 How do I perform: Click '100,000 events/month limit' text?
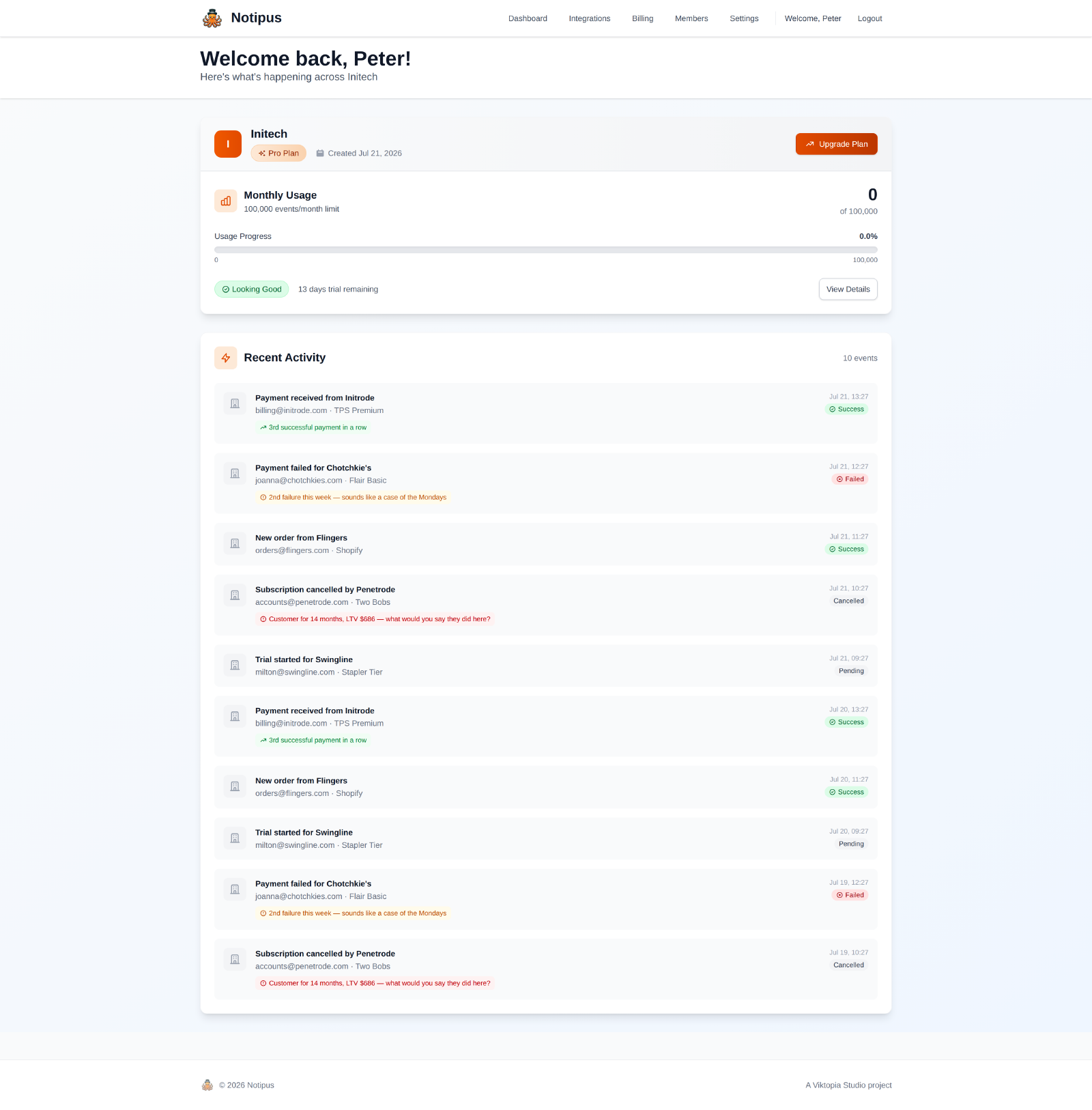click(291, 210)
